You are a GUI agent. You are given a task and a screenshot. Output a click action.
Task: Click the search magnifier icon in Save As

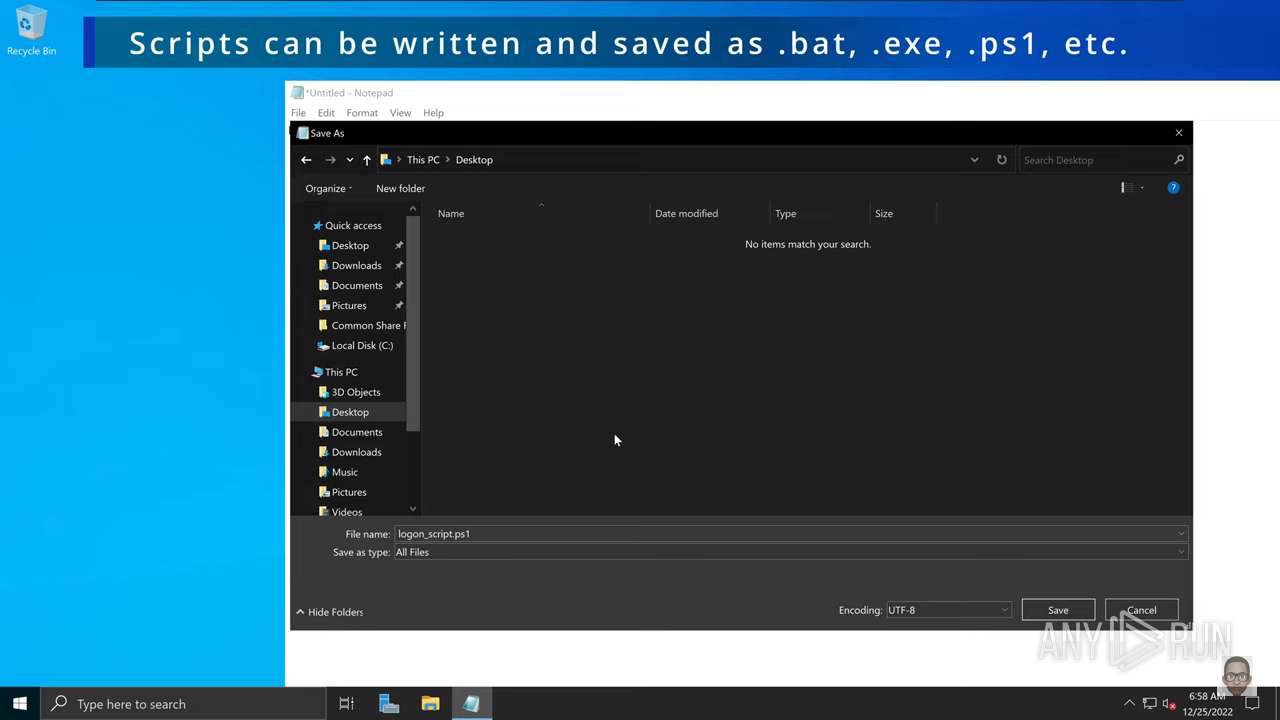(x=1179, y=160)
